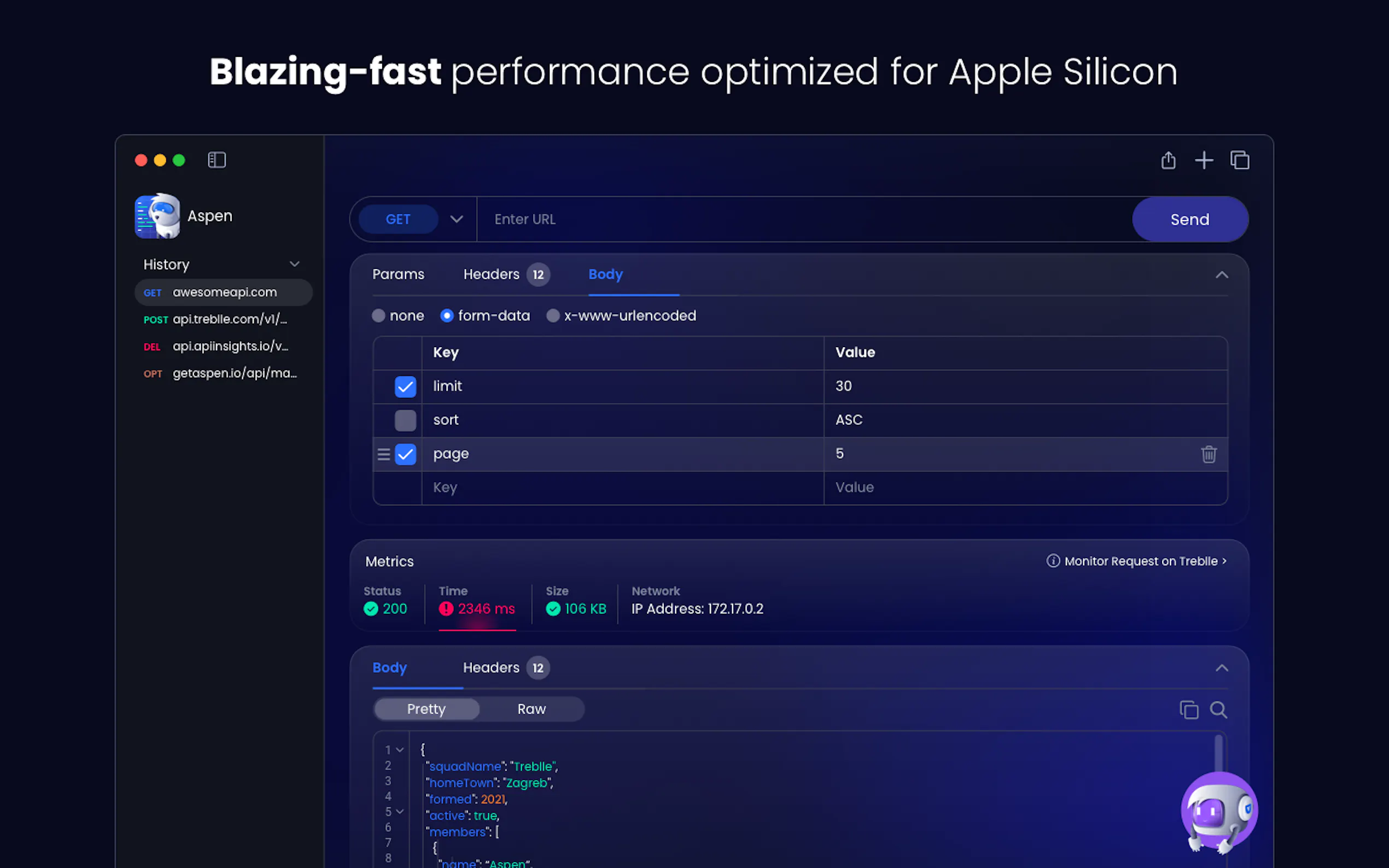Viewport: 1389px width, 868px height.
Task: Collapse the request Body panel chevron
Action: (x=1221, y=275)
